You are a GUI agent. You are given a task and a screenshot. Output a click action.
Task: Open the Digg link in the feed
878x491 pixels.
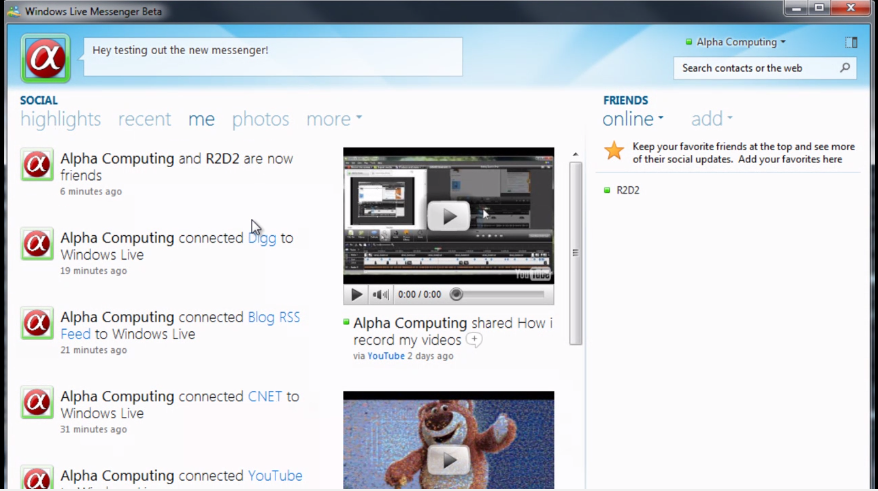tap(262, 239)
